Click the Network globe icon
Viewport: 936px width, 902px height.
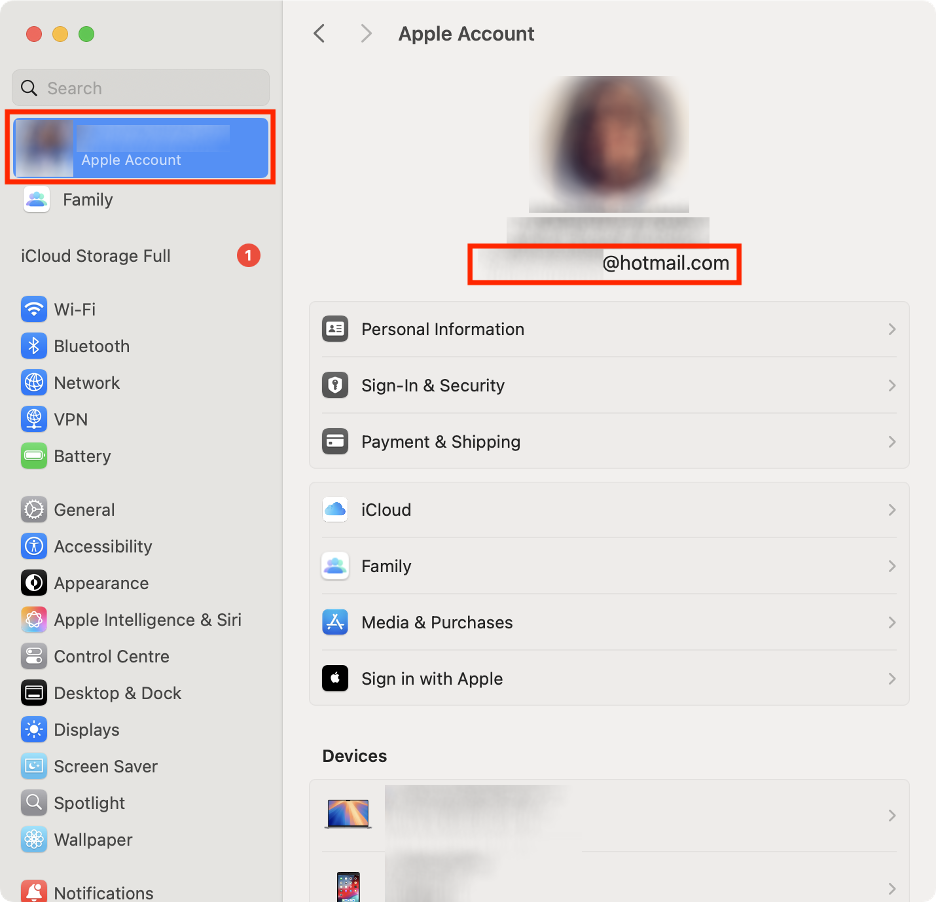point(34,383)
